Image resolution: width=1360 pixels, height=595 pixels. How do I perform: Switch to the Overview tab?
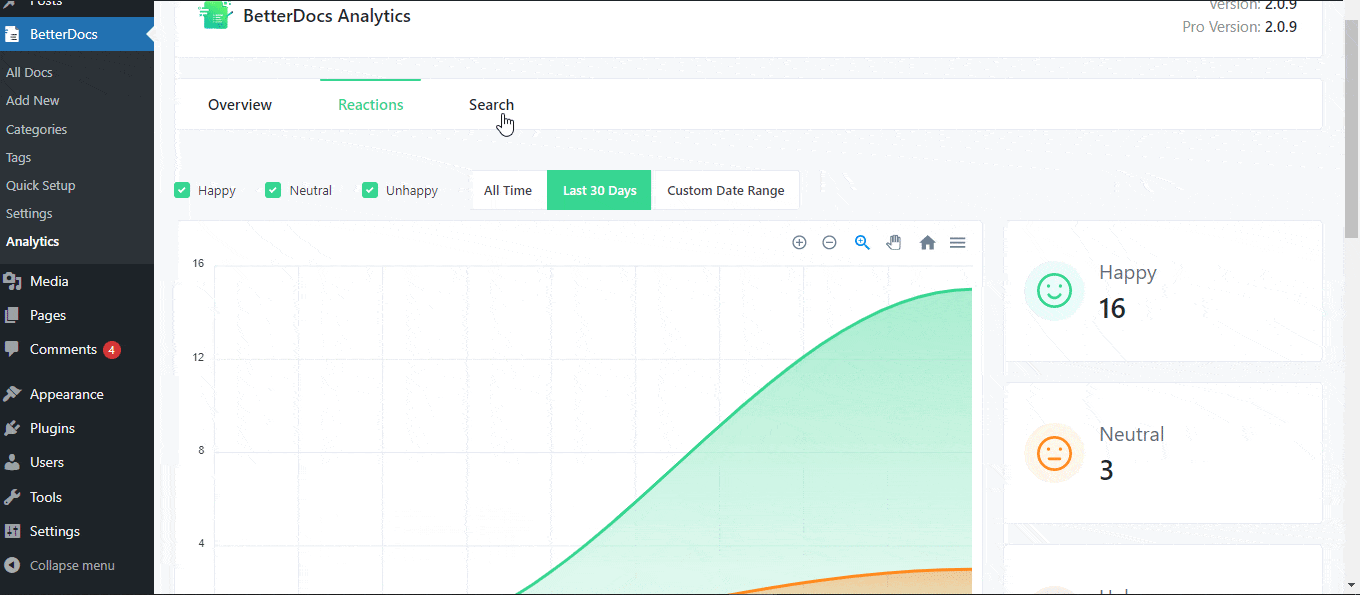pyautogui.click(x=240, y=105)
